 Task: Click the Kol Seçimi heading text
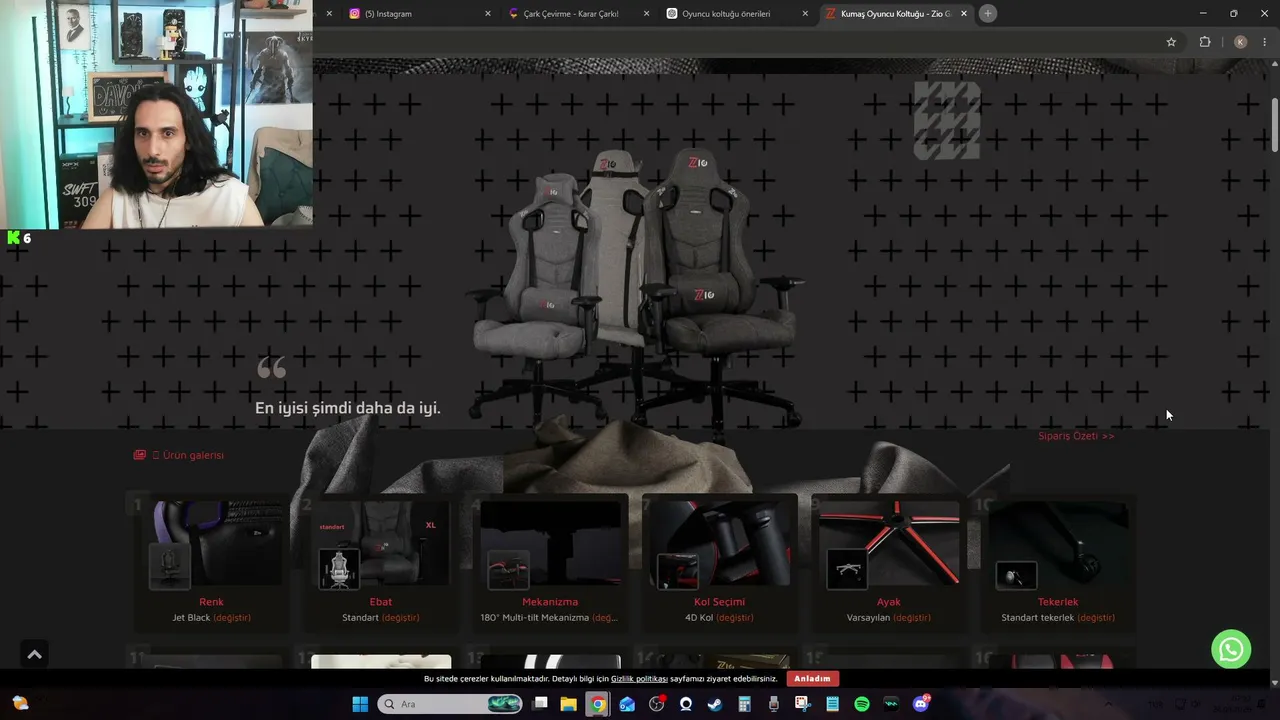[720, 602]
